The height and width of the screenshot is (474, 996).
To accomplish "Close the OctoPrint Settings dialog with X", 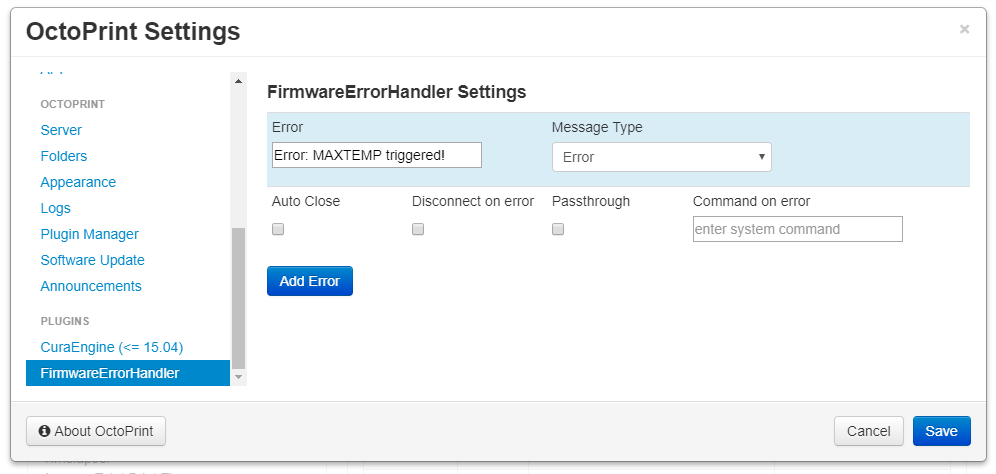I will tap(964, 29).
